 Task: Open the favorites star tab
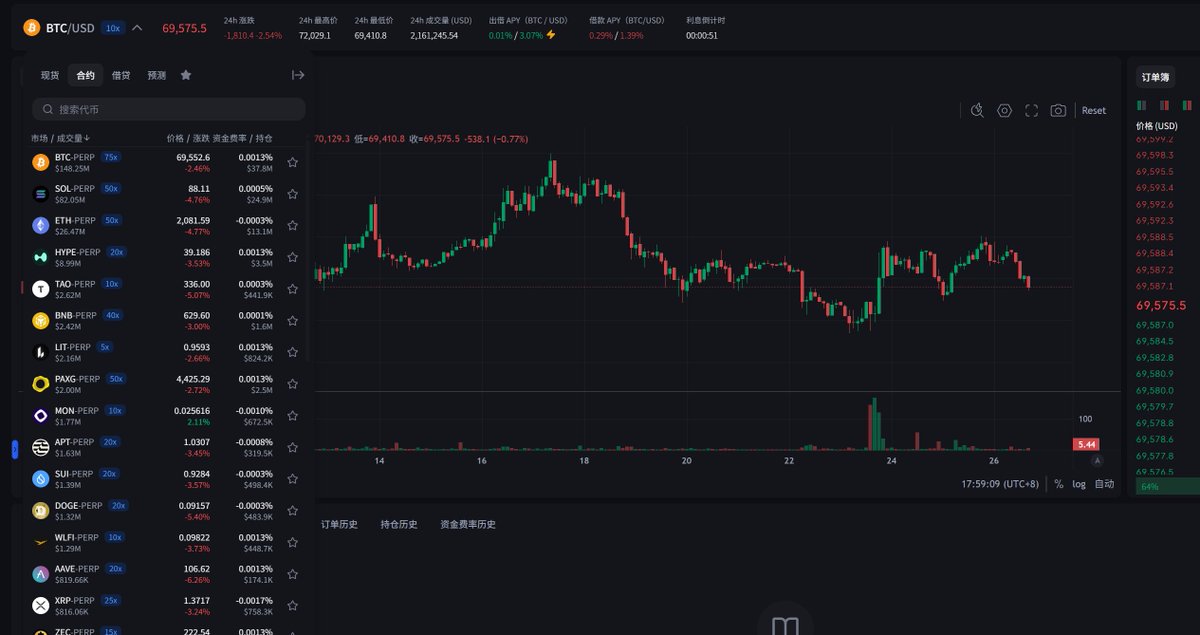tap(186, 75)
